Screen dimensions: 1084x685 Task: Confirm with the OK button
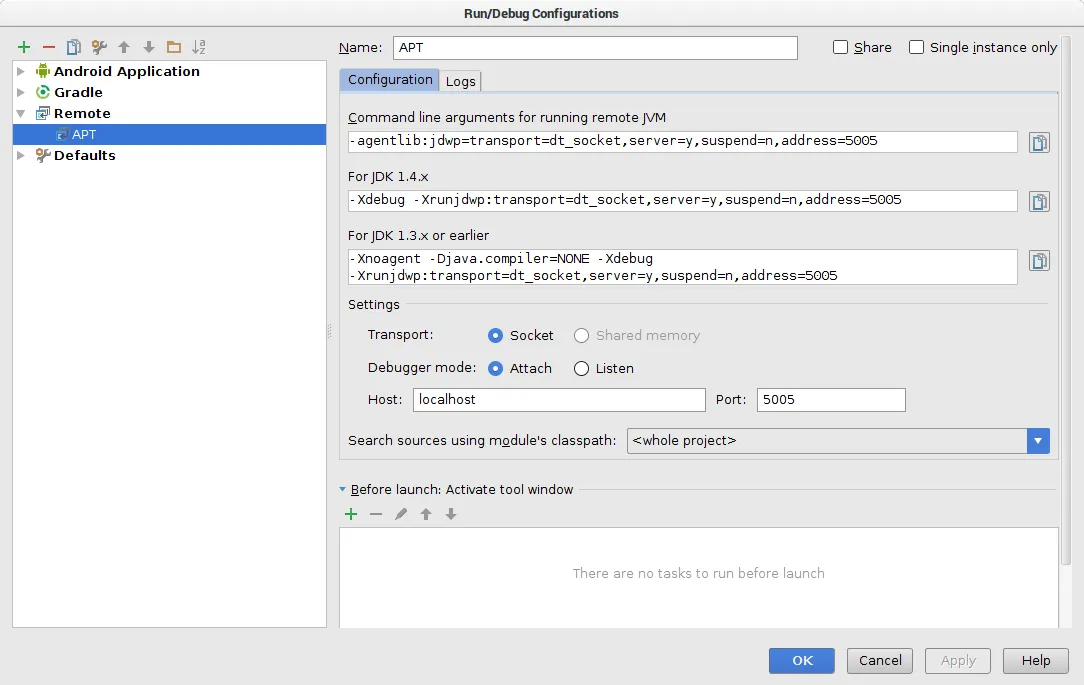point(802,661)
